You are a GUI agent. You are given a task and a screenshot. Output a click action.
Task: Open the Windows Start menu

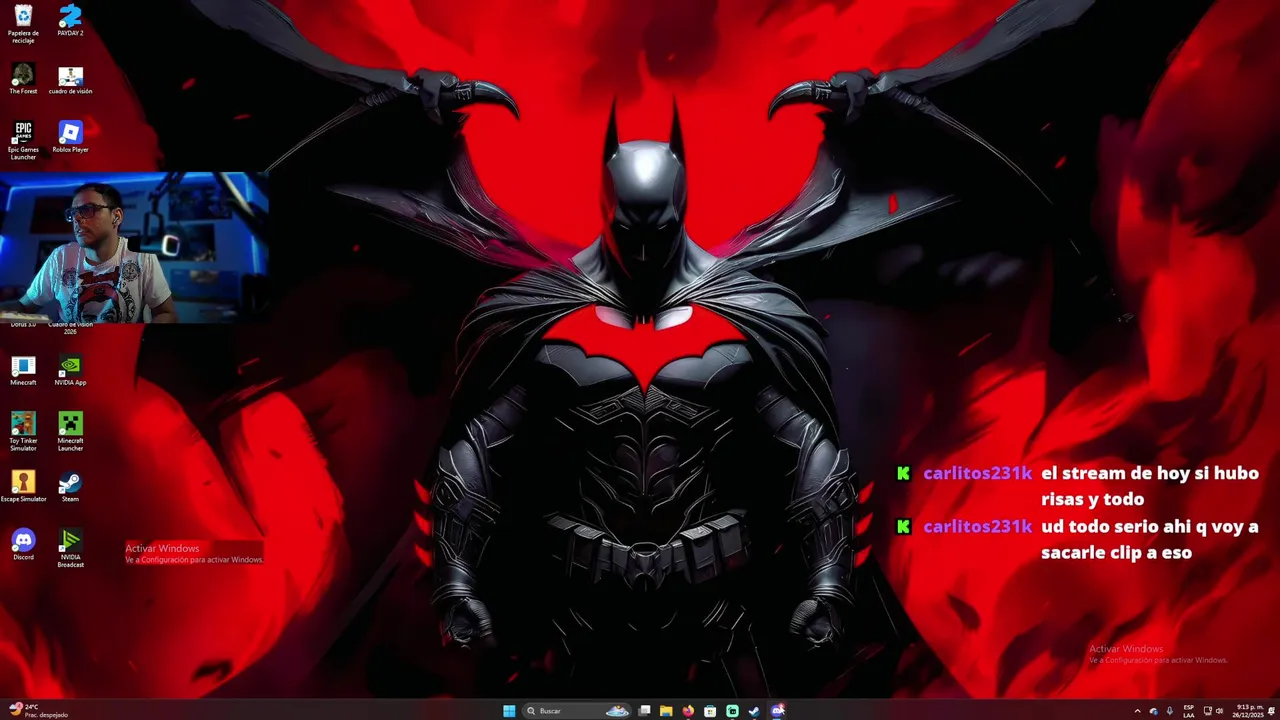[x=509, y=711]
